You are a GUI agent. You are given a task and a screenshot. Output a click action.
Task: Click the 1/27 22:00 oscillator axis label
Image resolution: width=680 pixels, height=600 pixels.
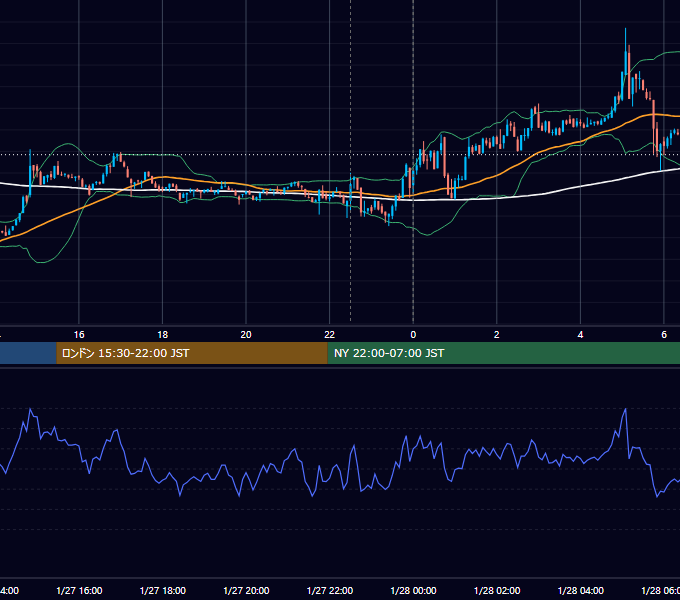(330, 590)
